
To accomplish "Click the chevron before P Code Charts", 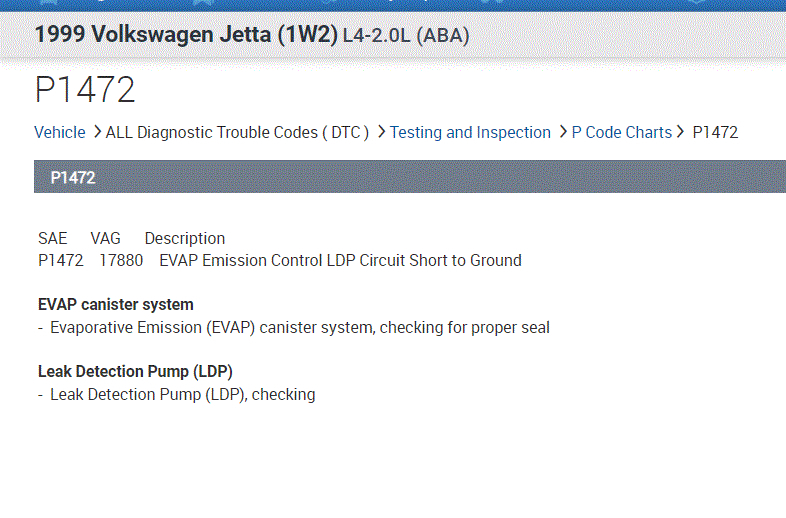I will pyautogui.click(x=563, y=132).
